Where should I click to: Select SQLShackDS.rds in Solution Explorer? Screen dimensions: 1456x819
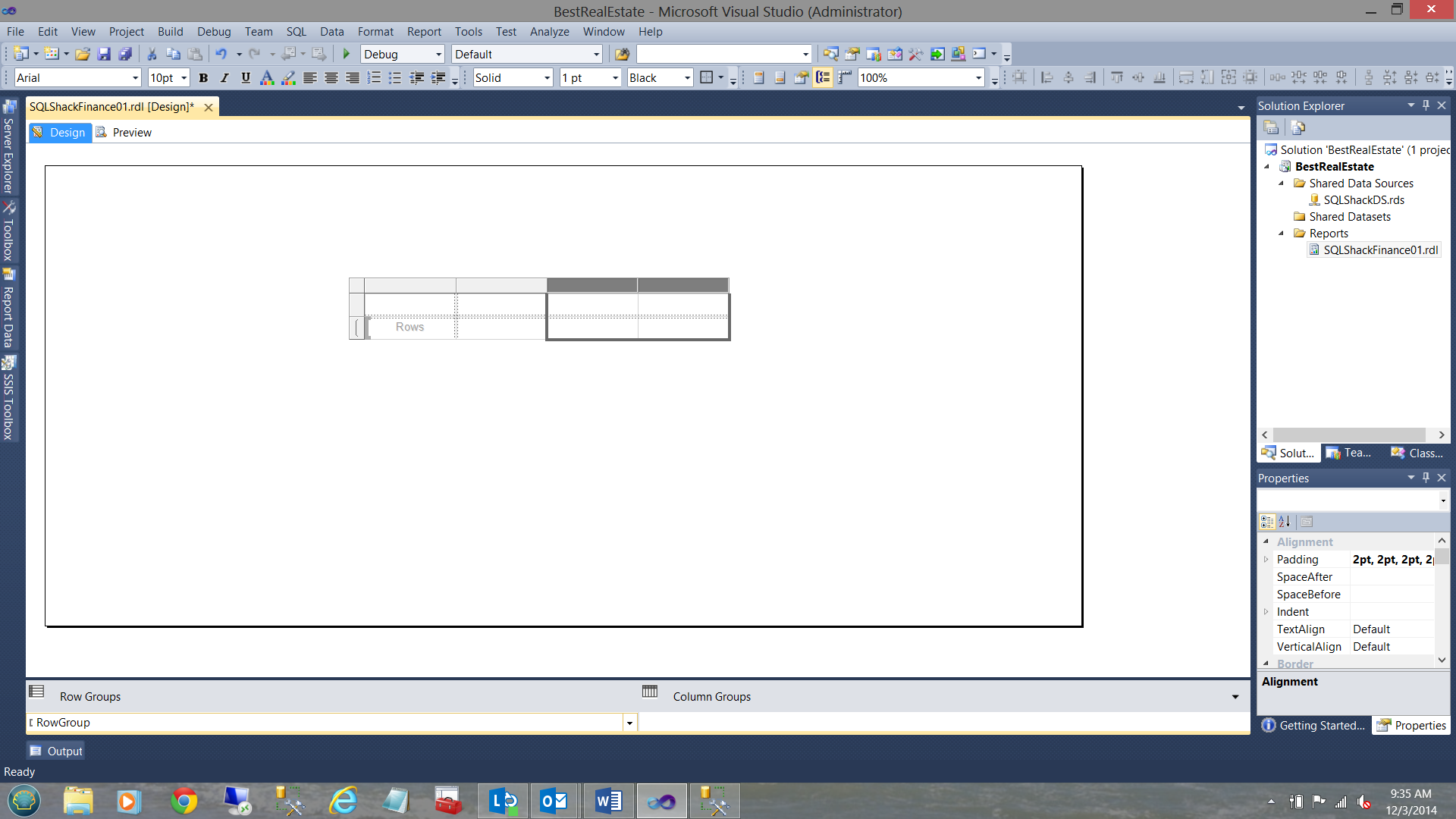1363,200
